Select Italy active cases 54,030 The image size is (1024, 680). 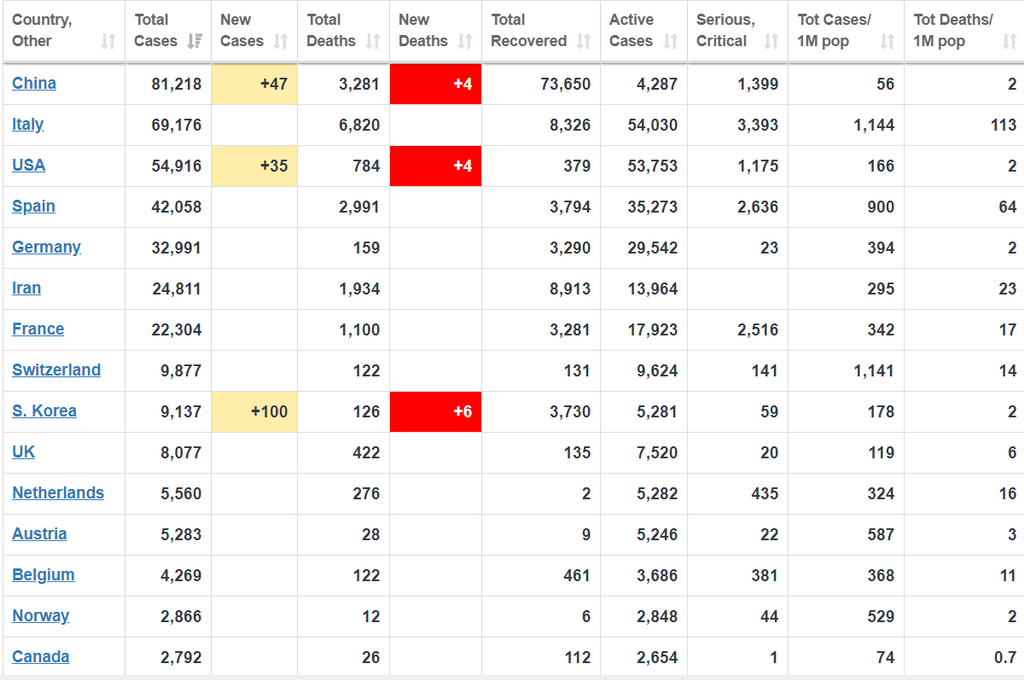click(x=652, y=125)
